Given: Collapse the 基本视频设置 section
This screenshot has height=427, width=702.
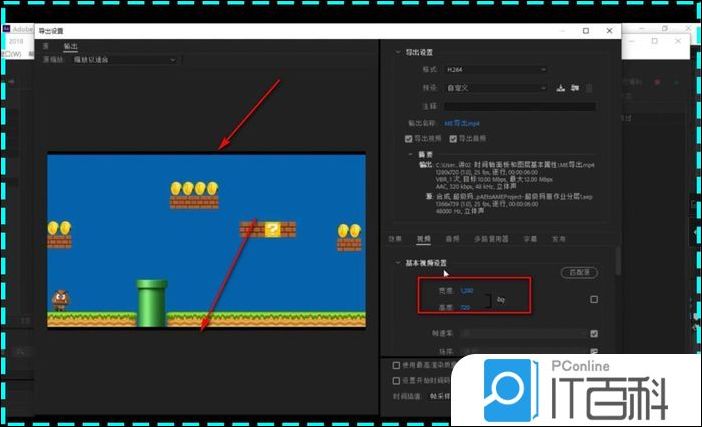Looking at the screenshot, I should (398, 263).
